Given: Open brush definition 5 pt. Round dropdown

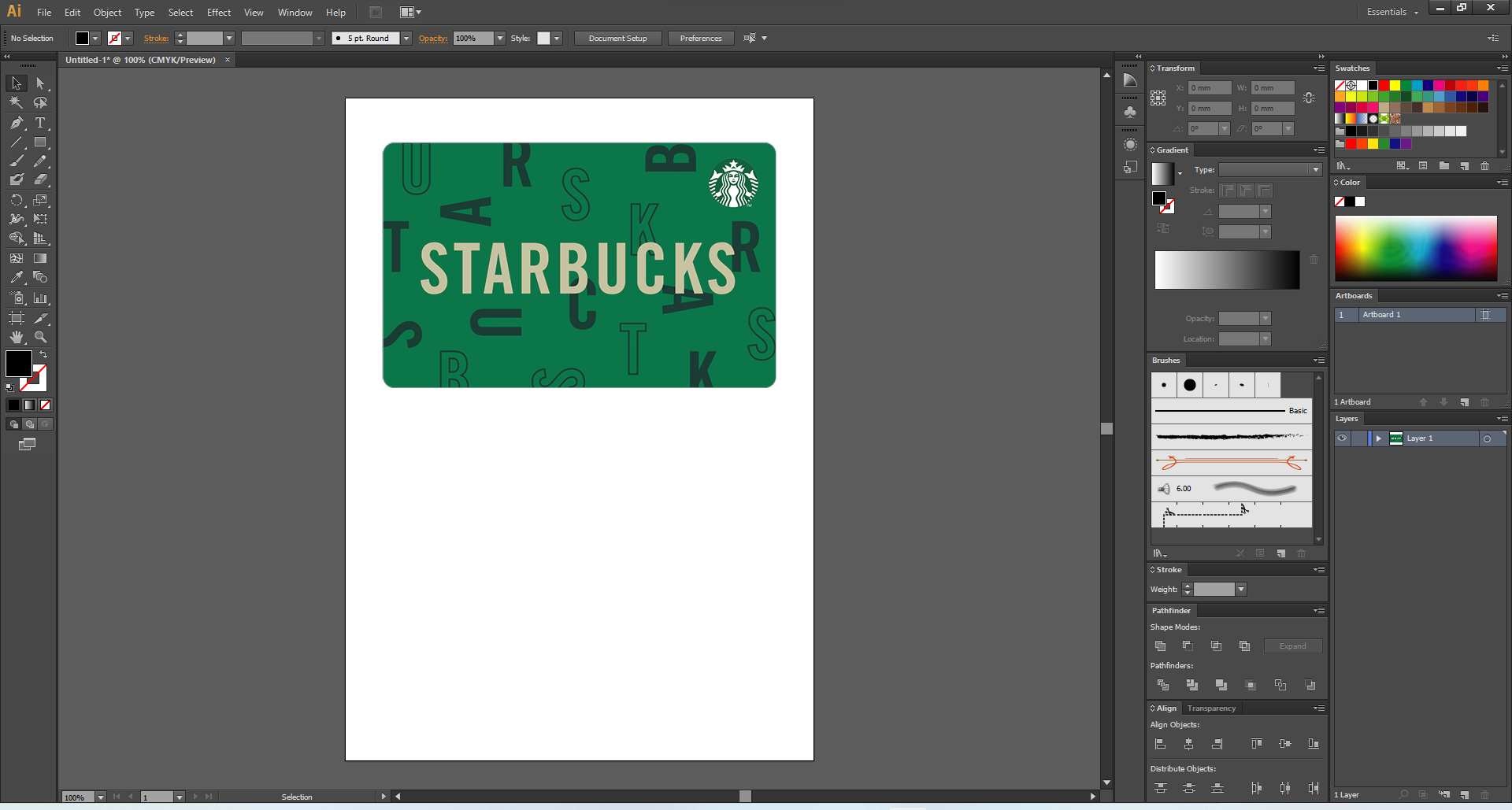Looking at the screenshot, I should point(406,39).
